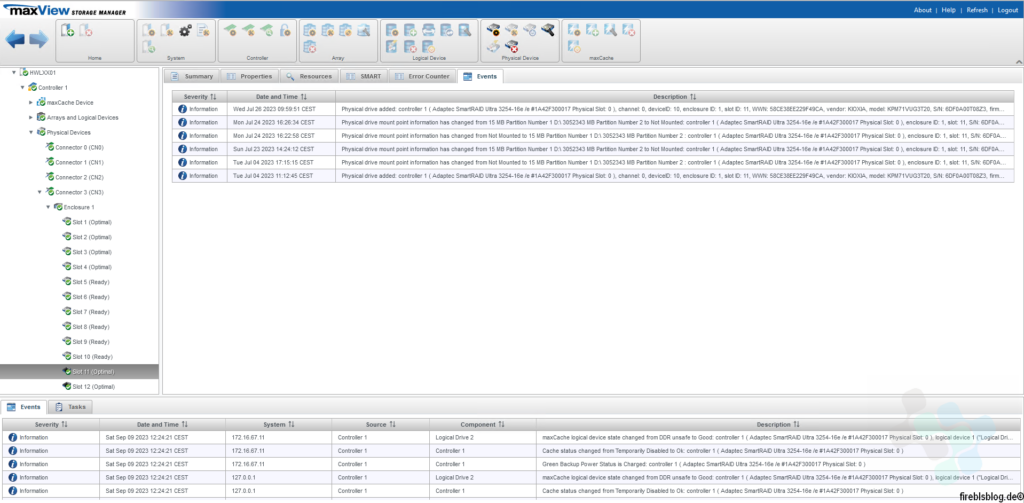The image size is (1024, 503).
Task: Click the add system icon in Home group
Action: [x=67, y=30]
